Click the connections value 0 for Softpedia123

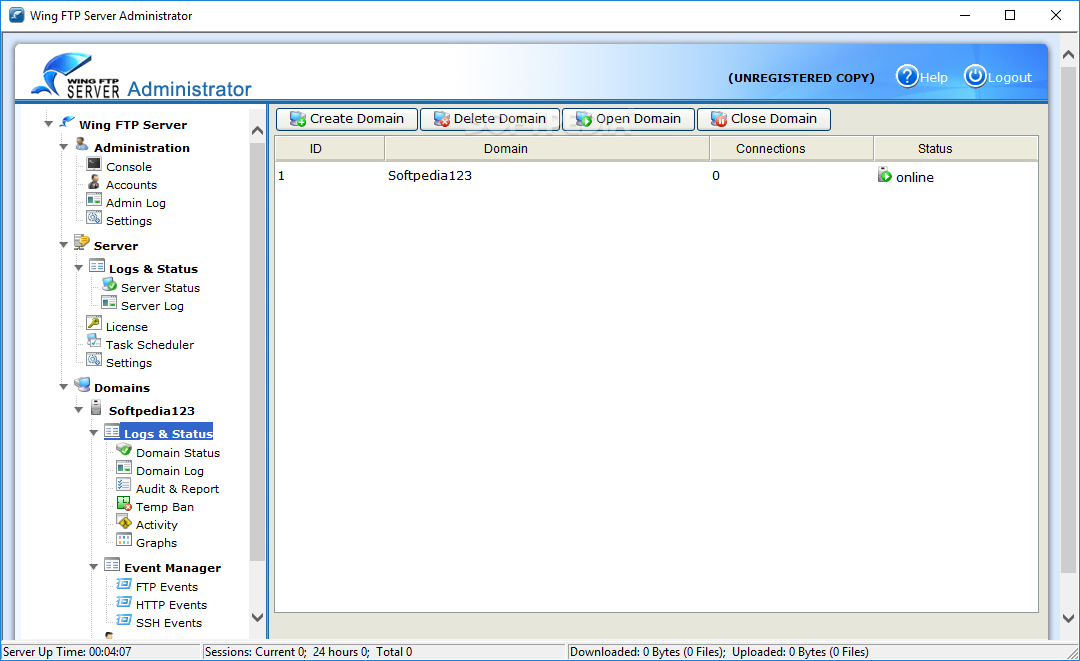click(x=716, y=176)
